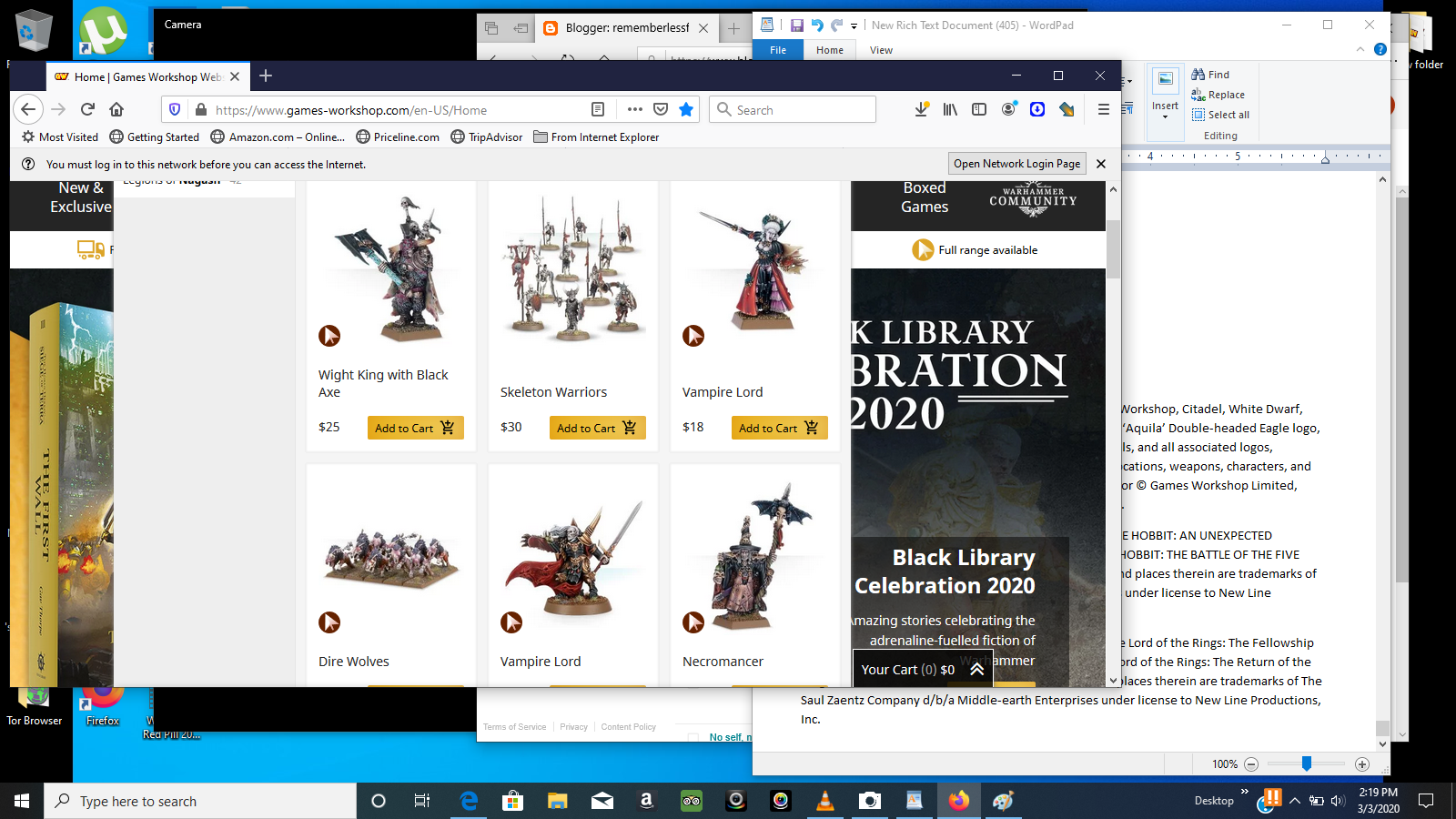Open TripAdvisor bookmark link

(487, 137)
